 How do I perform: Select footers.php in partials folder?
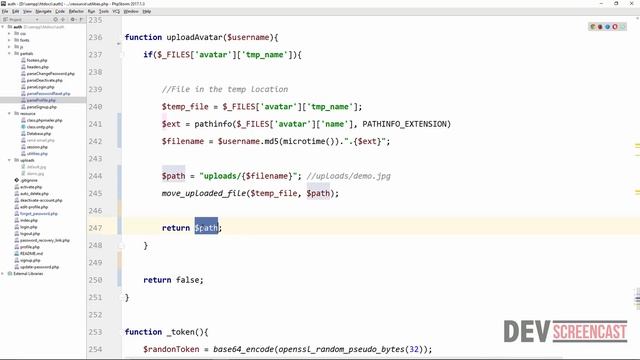tap(34, 60)
